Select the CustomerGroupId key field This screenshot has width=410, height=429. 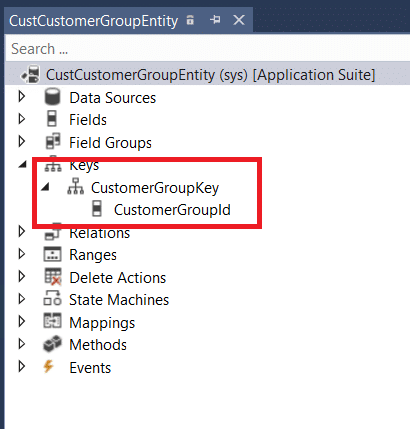(172, 210)
